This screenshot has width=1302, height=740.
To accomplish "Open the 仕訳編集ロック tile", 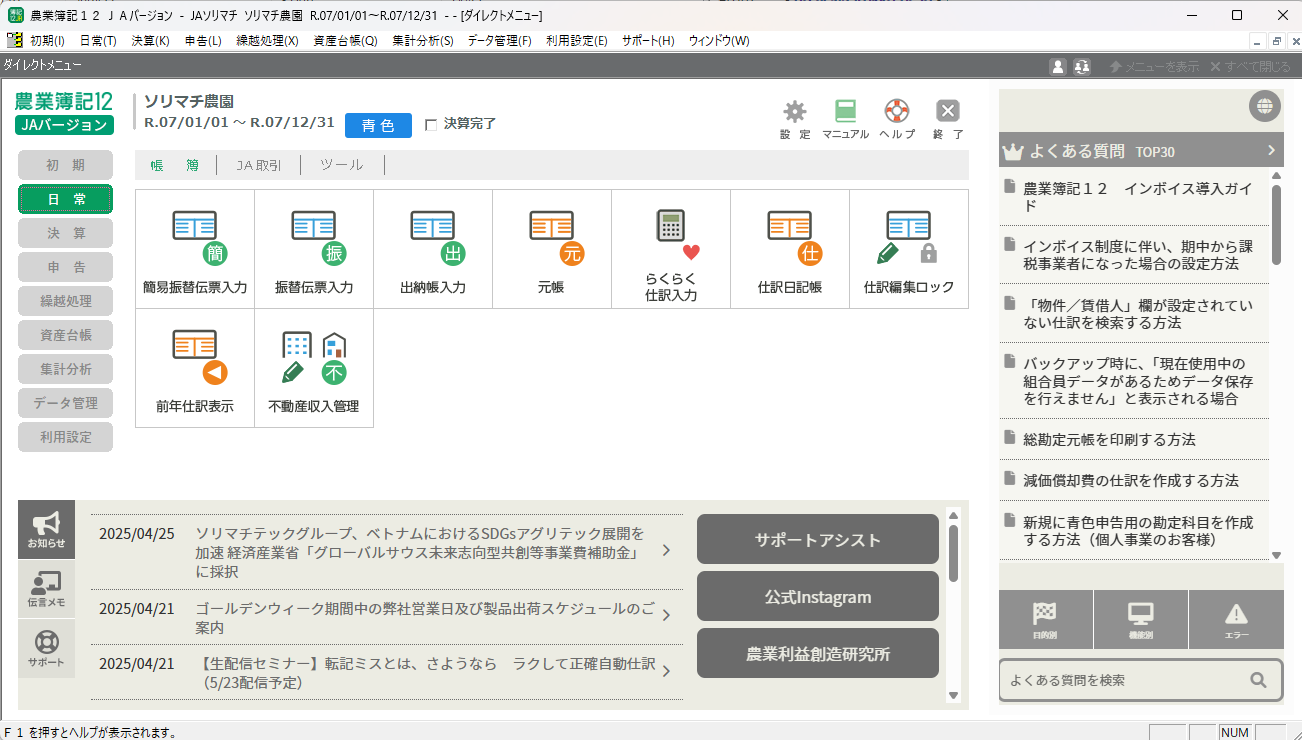I will coord(909,249).
